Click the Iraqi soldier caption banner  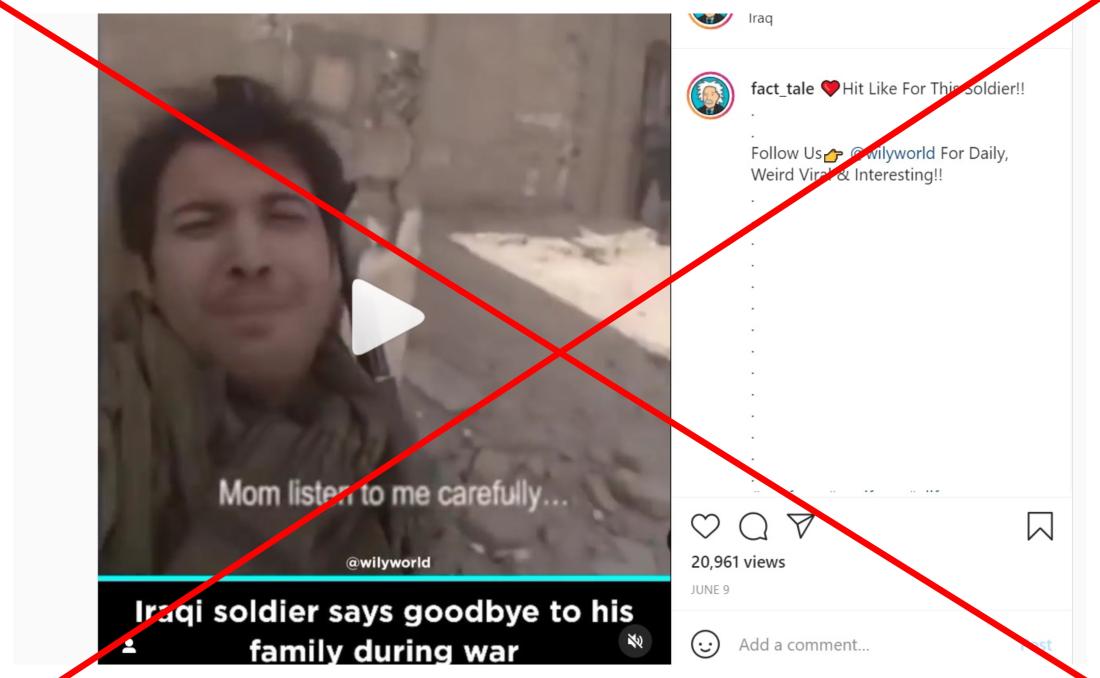point(384,623)
